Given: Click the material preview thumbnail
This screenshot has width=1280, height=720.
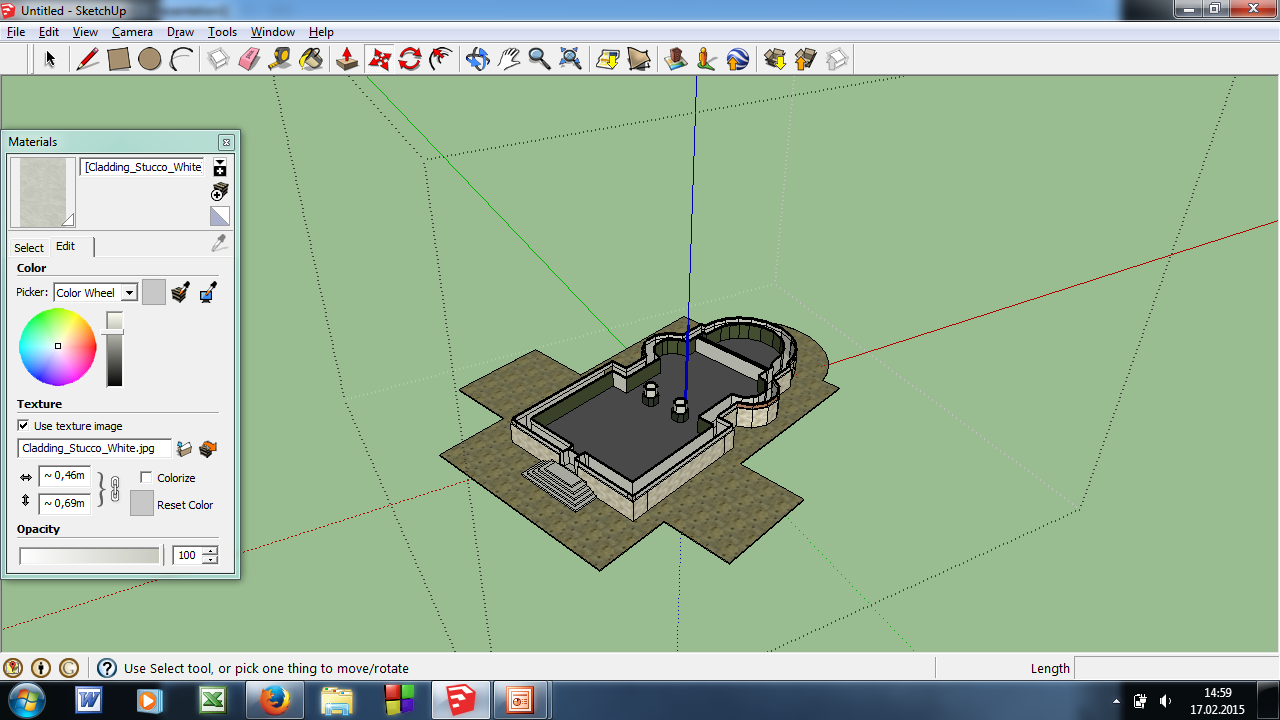Looking at the screenshot, I should point(43,192).
